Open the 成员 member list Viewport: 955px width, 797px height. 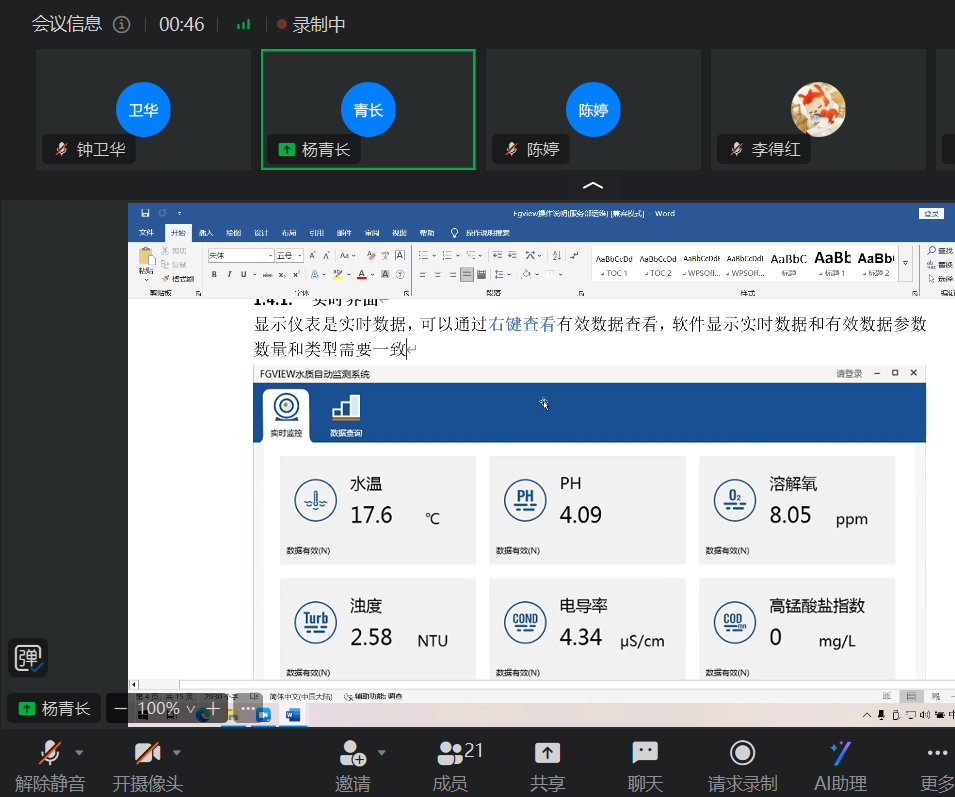pyautogui.click(x=450, y=752)
